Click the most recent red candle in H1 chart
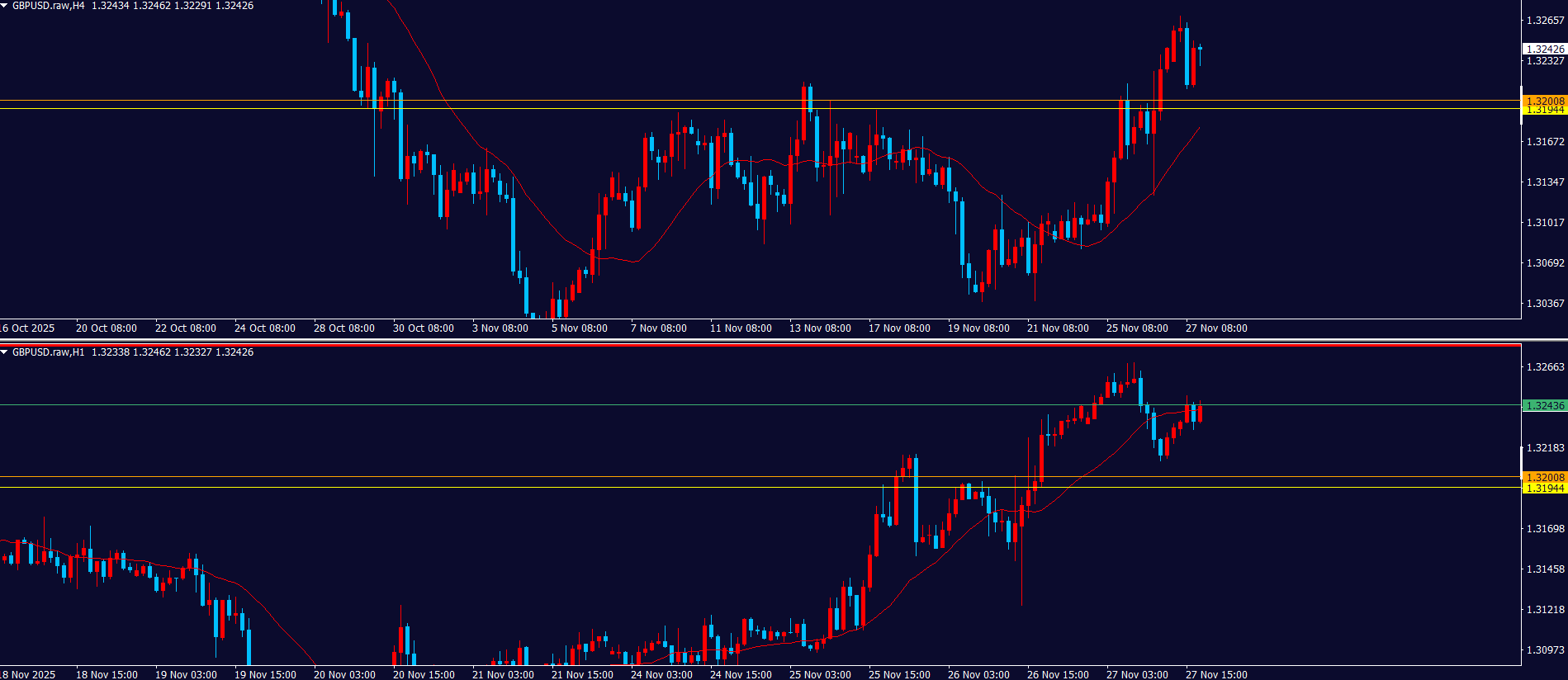Screen dimensions: 1568x680 pos(1200,413)
